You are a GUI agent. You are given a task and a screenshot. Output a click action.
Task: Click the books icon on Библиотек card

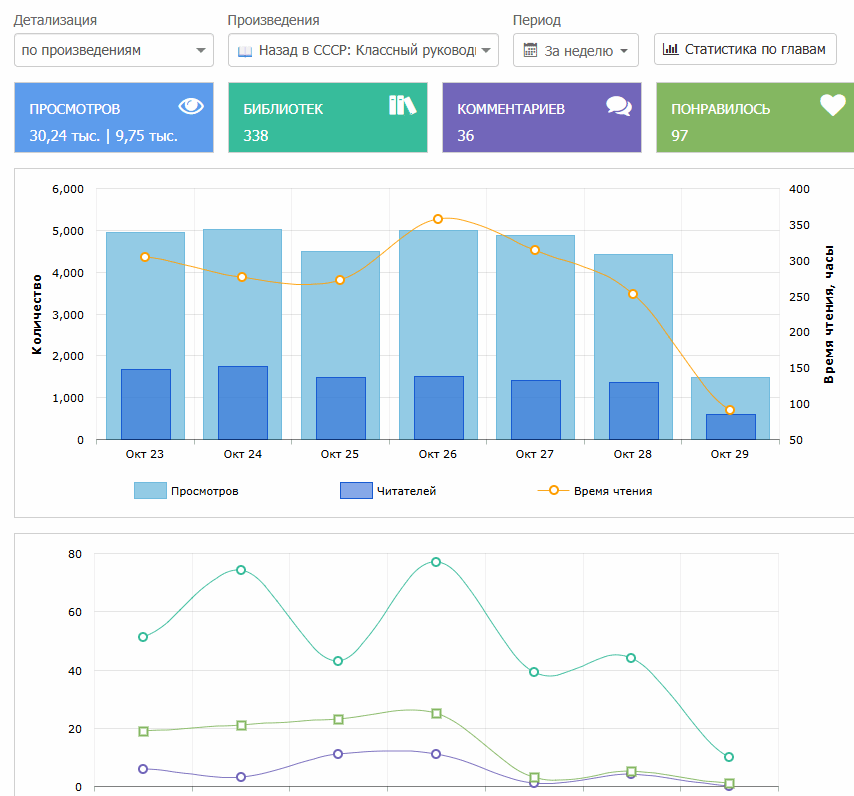coord(401,106)
